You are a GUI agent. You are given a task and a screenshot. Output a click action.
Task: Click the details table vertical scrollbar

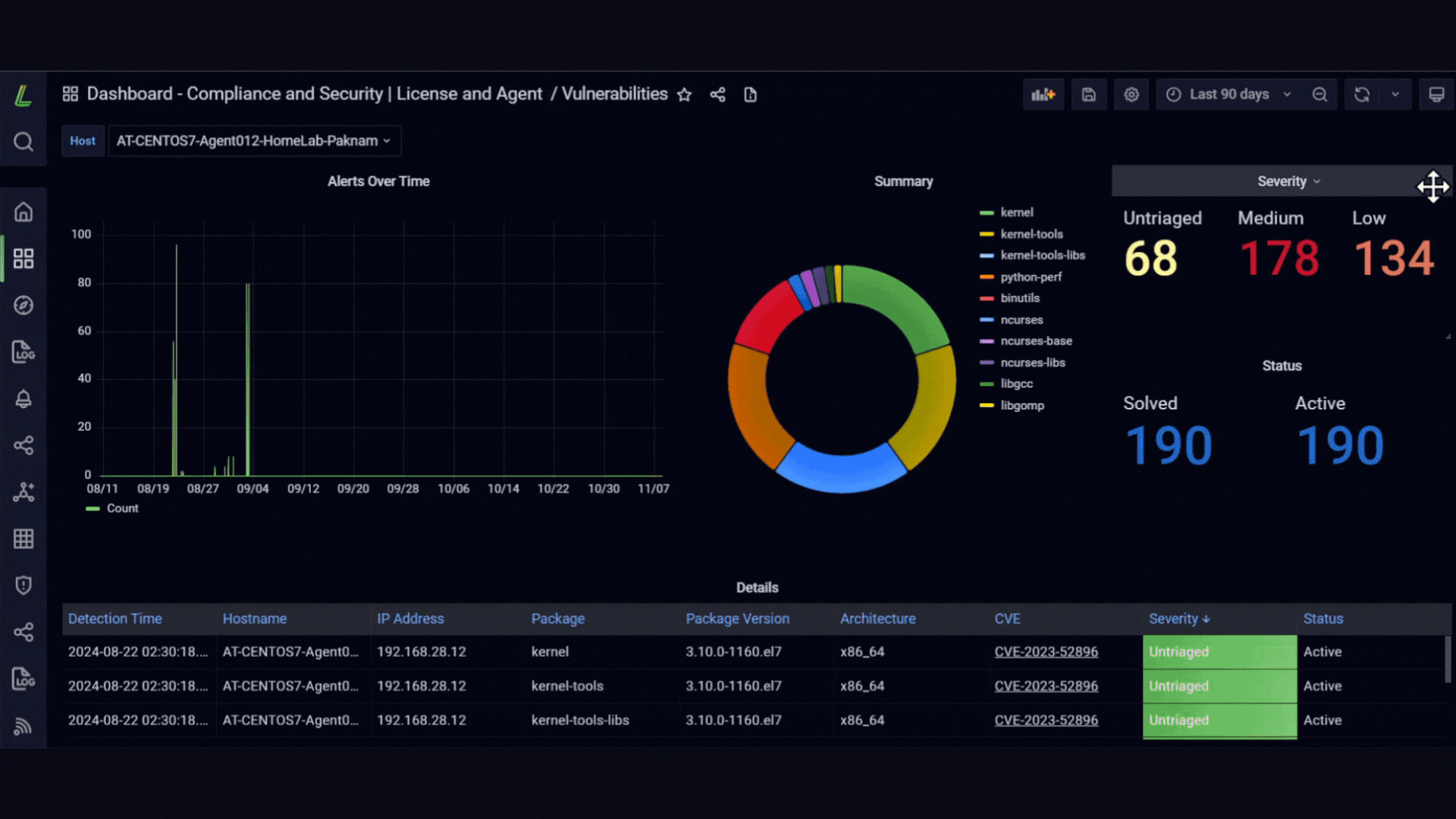[1447, 660]
